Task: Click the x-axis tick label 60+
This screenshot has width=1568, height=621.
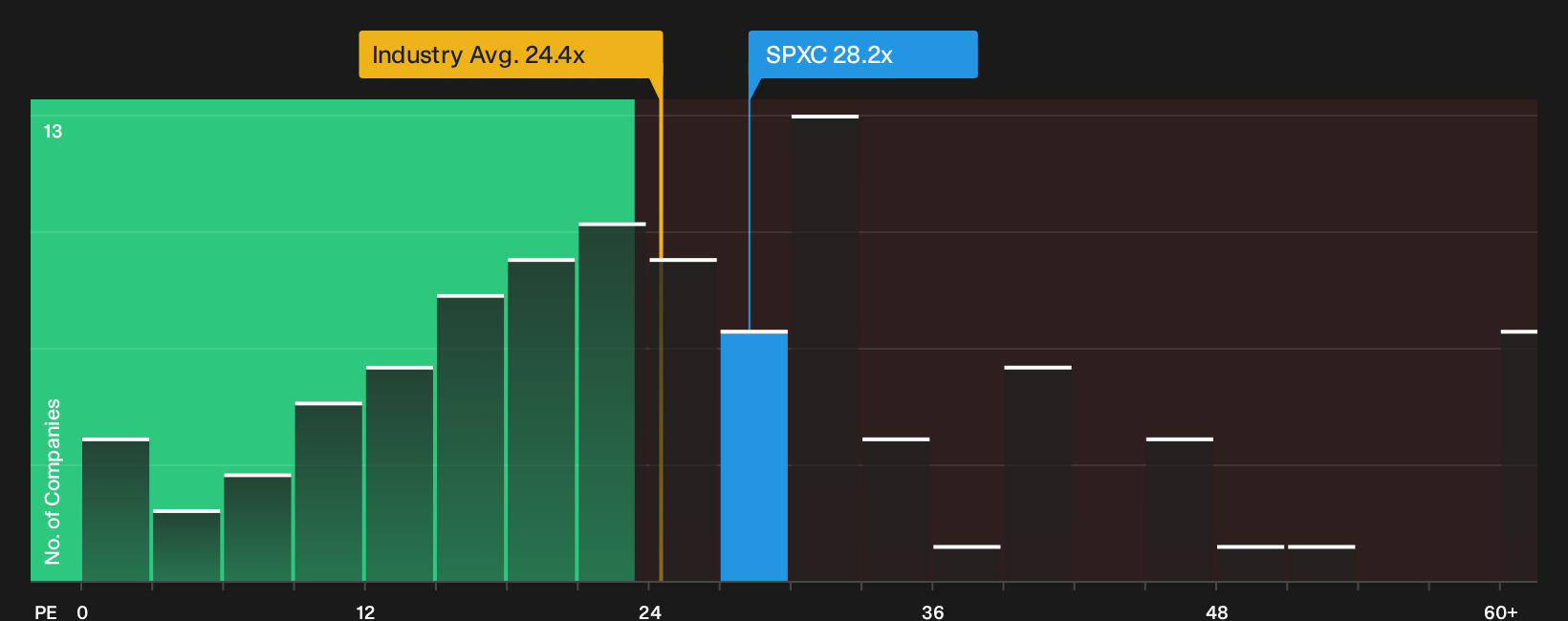Action: 1501,611
